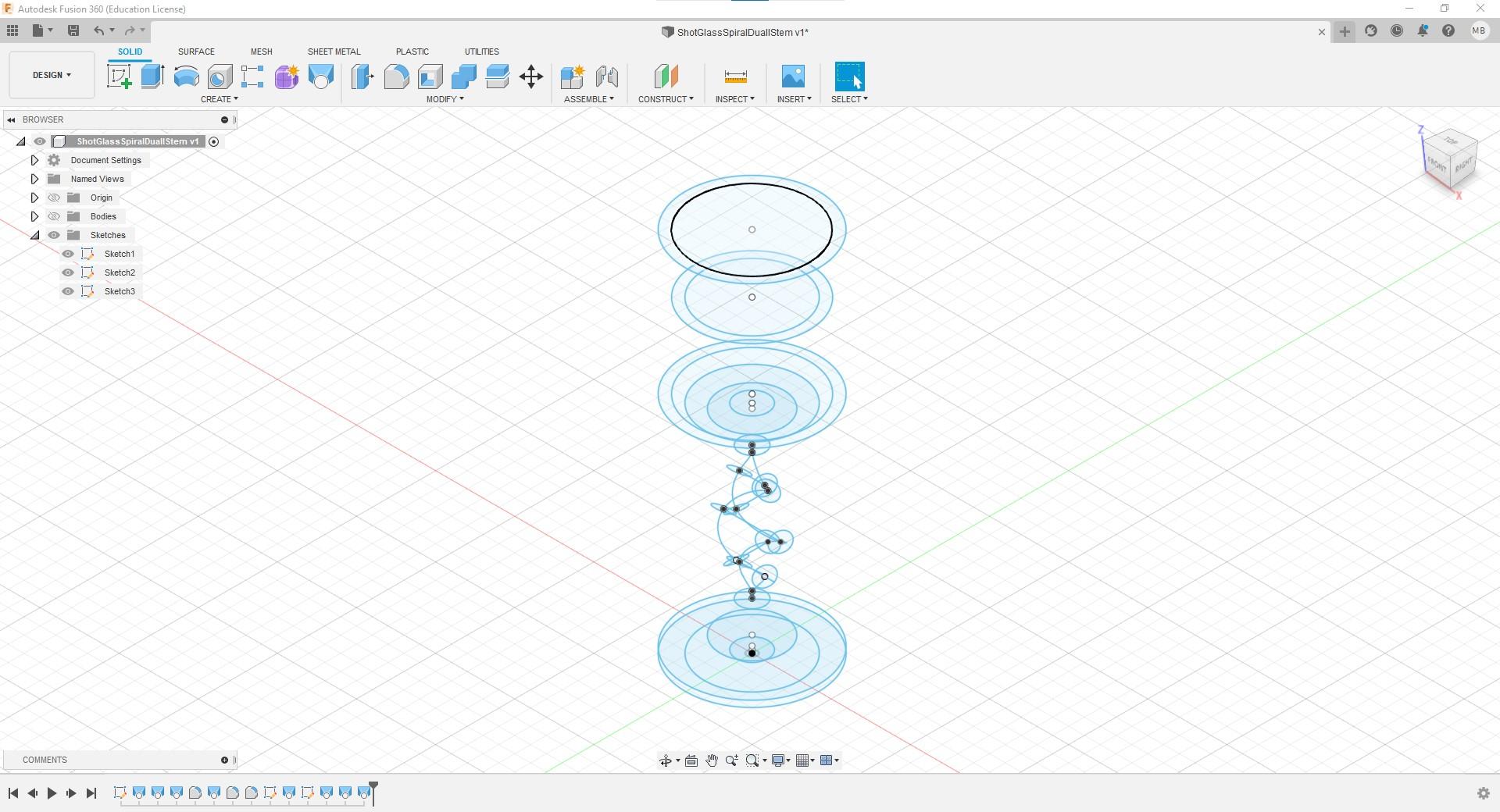
Task: Start the Hole tool
Action: [220, 77]
